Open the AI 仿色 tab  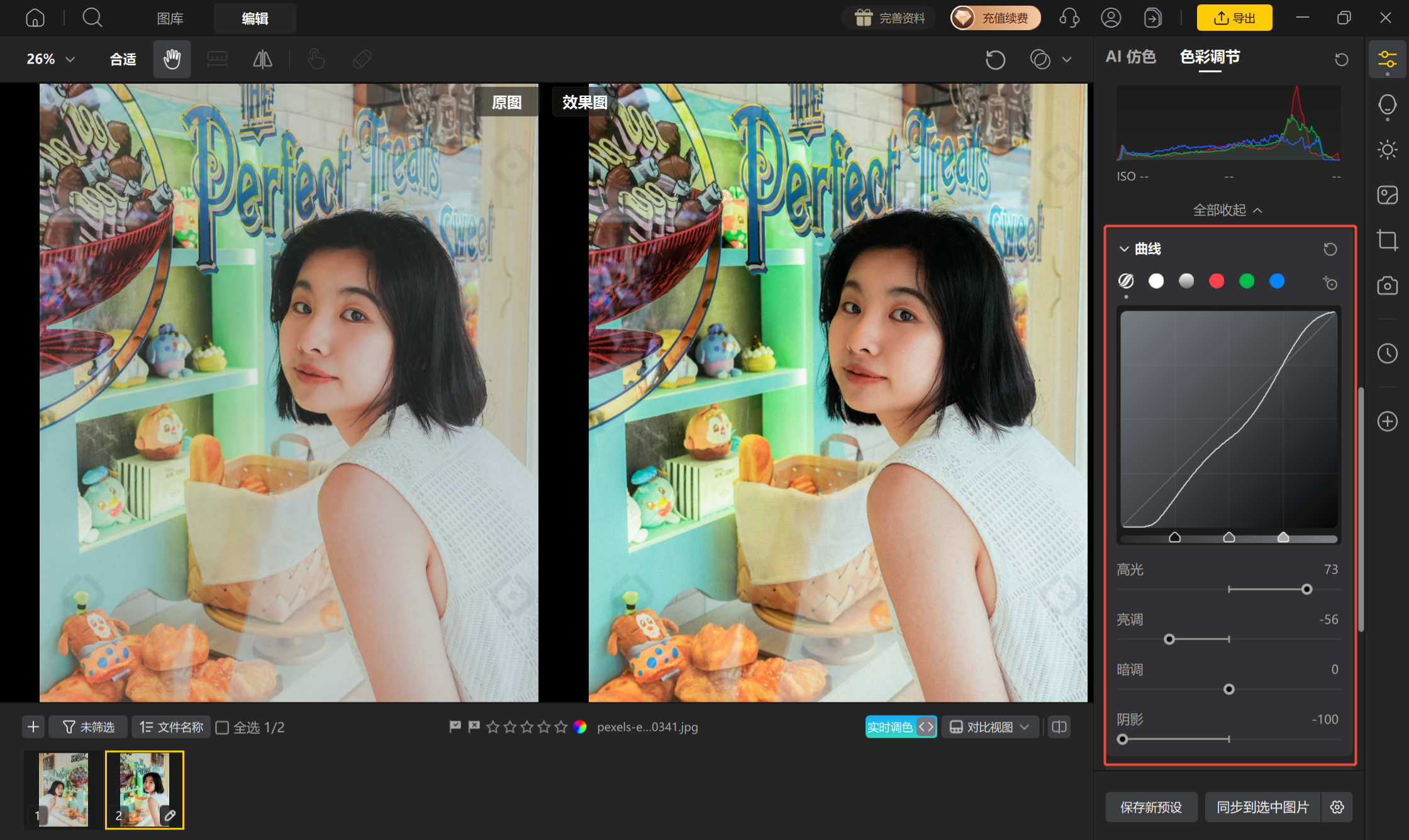click(1130, 57)
